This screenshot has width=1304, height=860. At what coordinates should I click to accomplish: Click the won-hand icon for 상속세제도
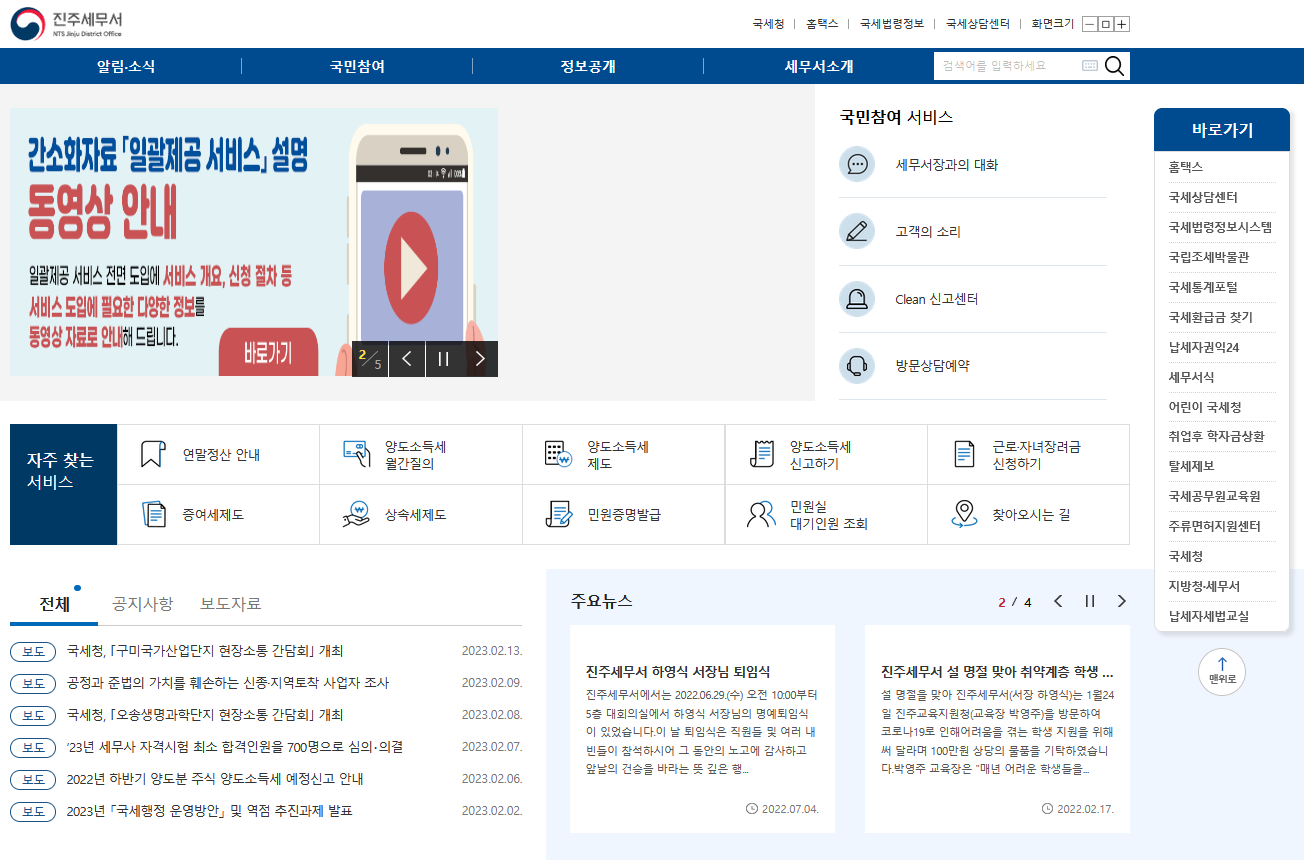click(x=356, y=514)
